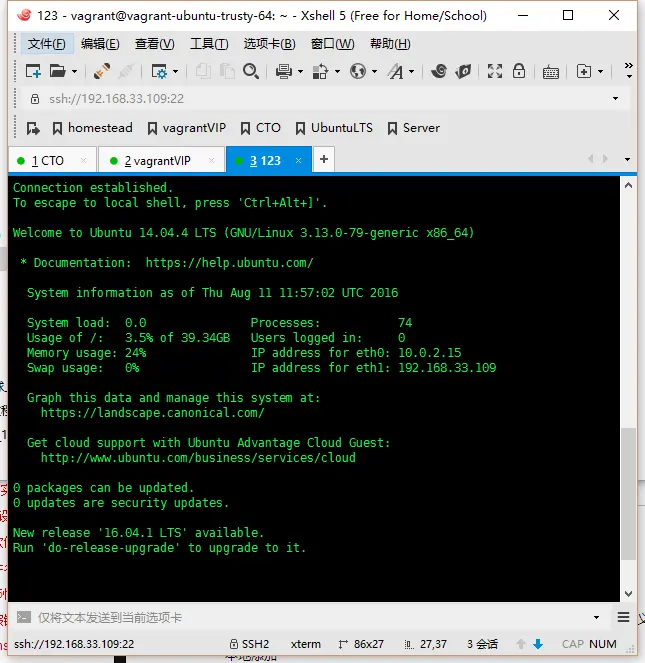This screenshot has height=663, width=645.
Task: Click the SSH2 lock status indicator
Action: tap(249, 644)
